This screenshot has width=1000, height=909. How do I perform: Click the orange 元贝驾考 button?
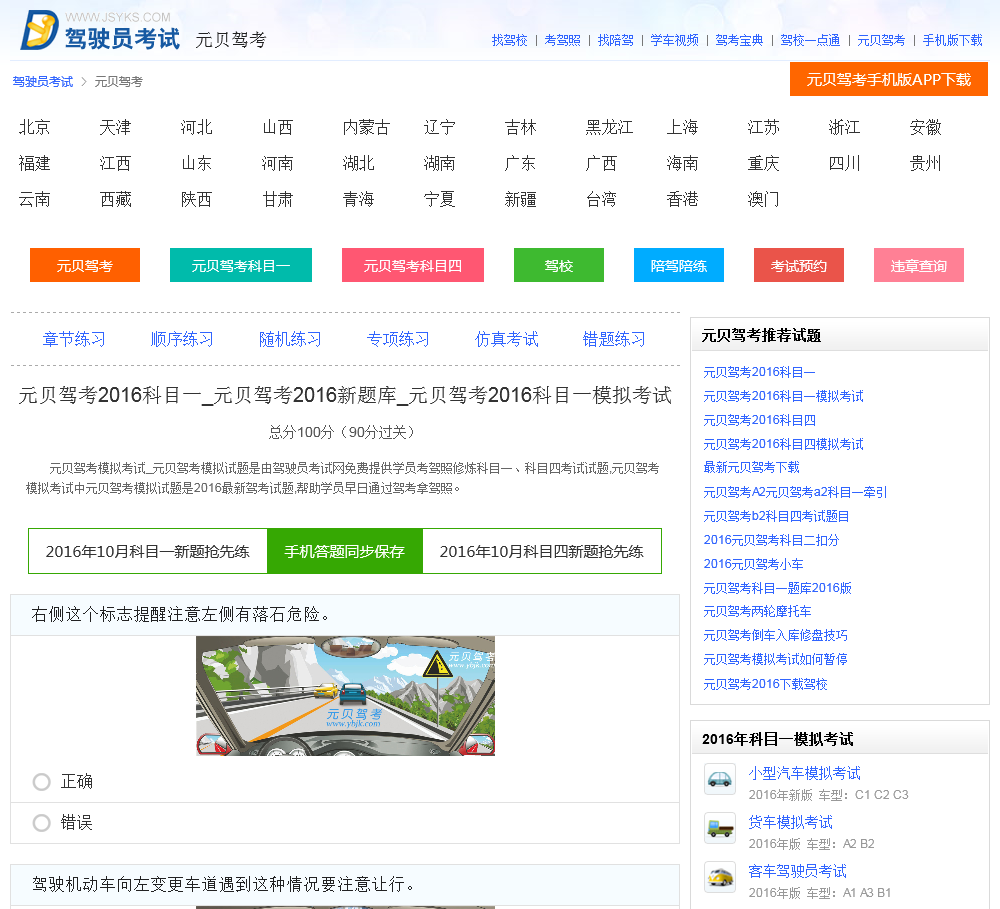[85, 265]
